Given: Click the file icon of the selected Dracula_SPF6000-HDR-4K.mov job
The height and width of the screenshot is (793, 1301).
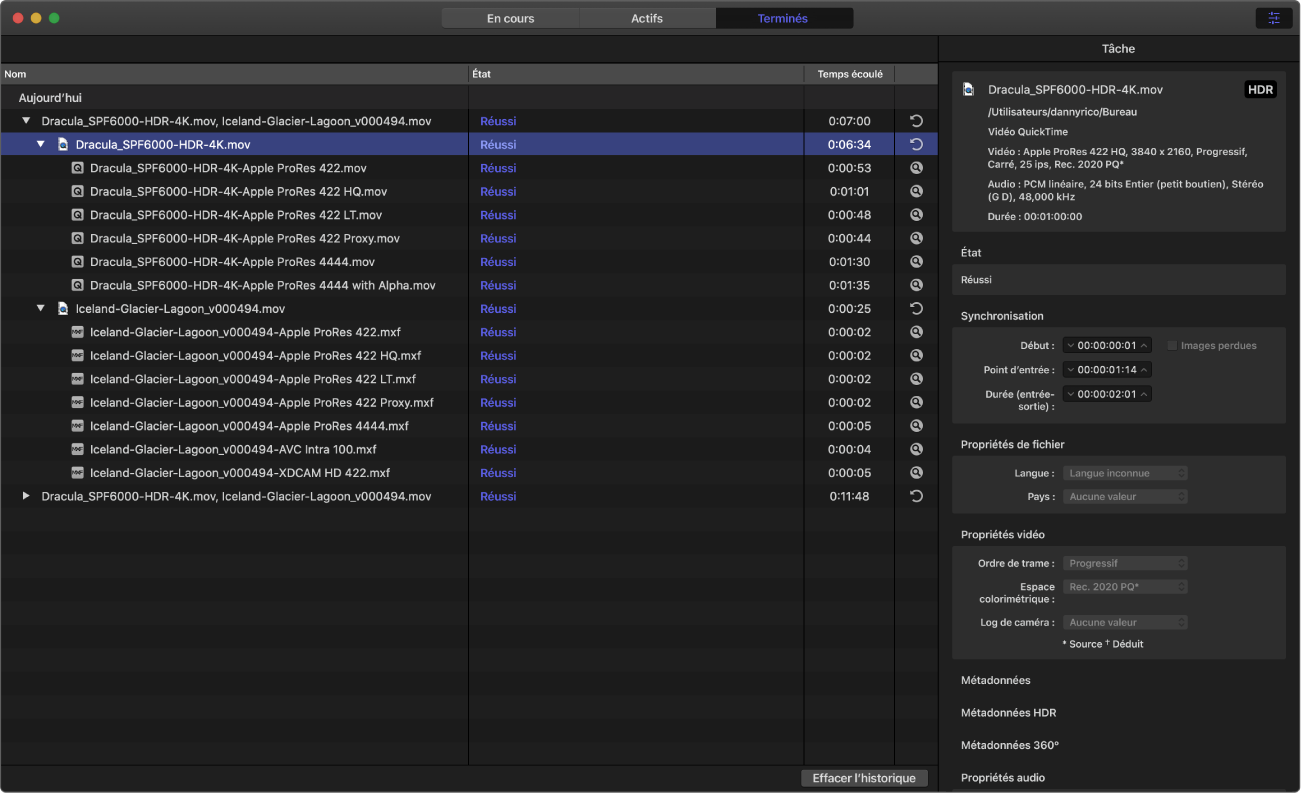Looking at the screenshot, I should tap(62, 144).
